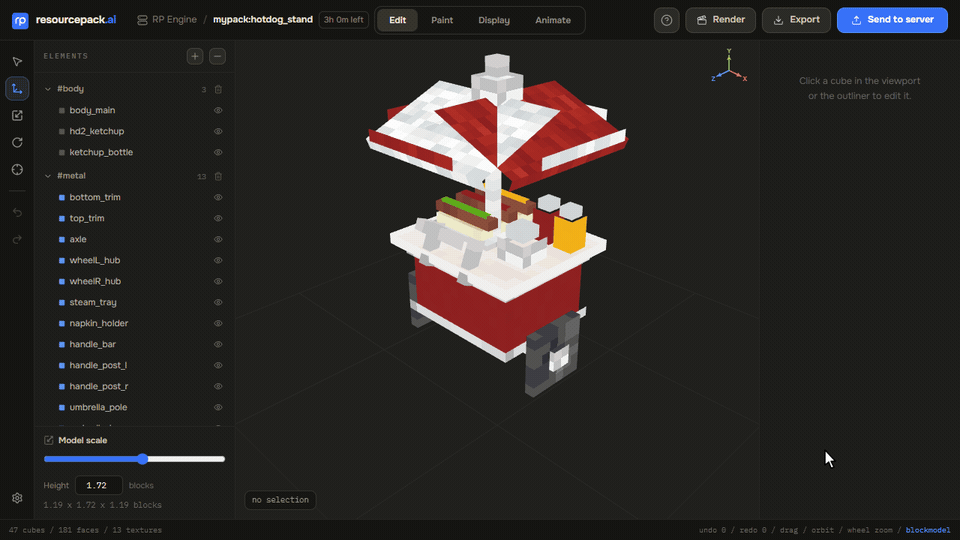Delete the #metal group trash icon
Image resolution: width=960 pixels, height=540 pixels.
point(218,176)
